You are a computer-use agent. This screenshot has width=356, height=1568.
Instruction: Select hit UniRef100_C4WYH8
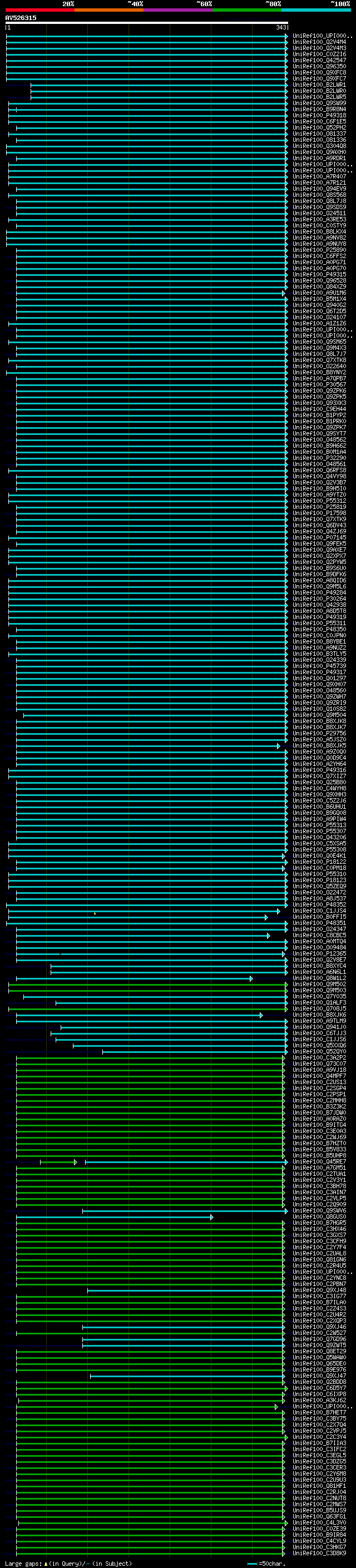[x=319, y=788]
